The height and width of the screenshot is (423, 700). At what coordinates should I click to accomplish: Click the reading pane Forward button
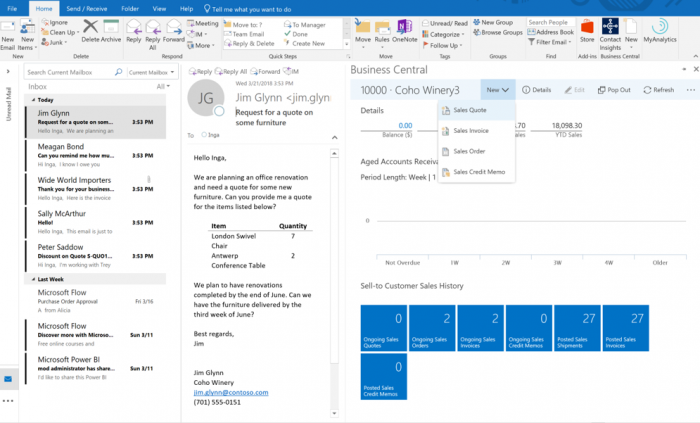tap(265, 71)
